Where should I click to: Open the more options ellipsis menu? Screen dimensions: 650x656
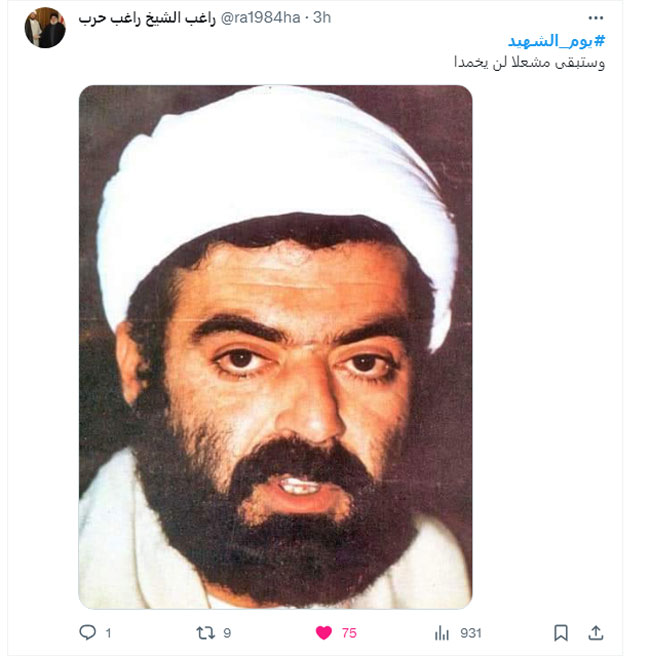pyautogui.click(x=596, y=18)
